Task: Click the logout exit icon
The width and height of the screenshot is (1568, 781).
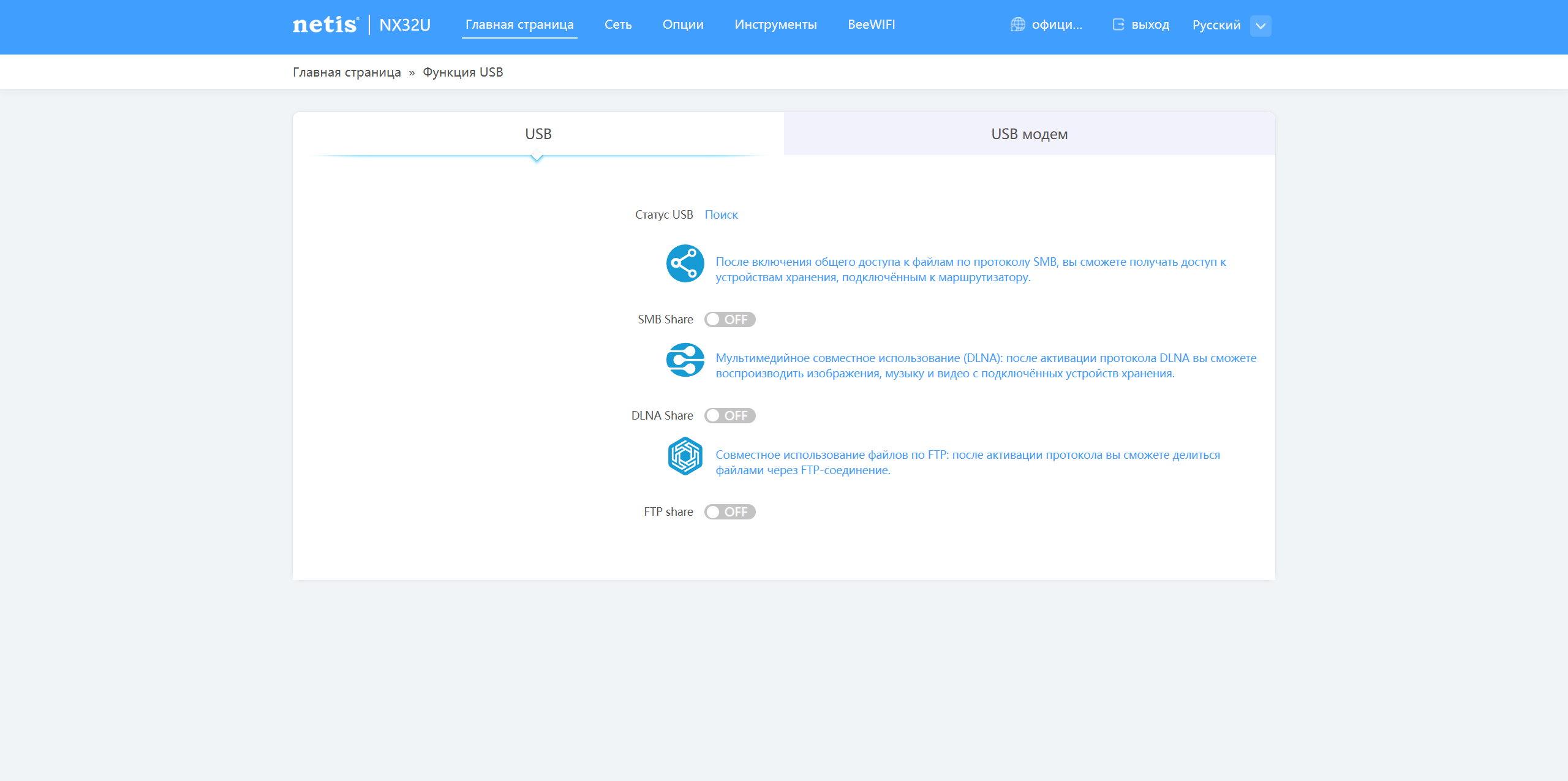Action: (1118, 25)
